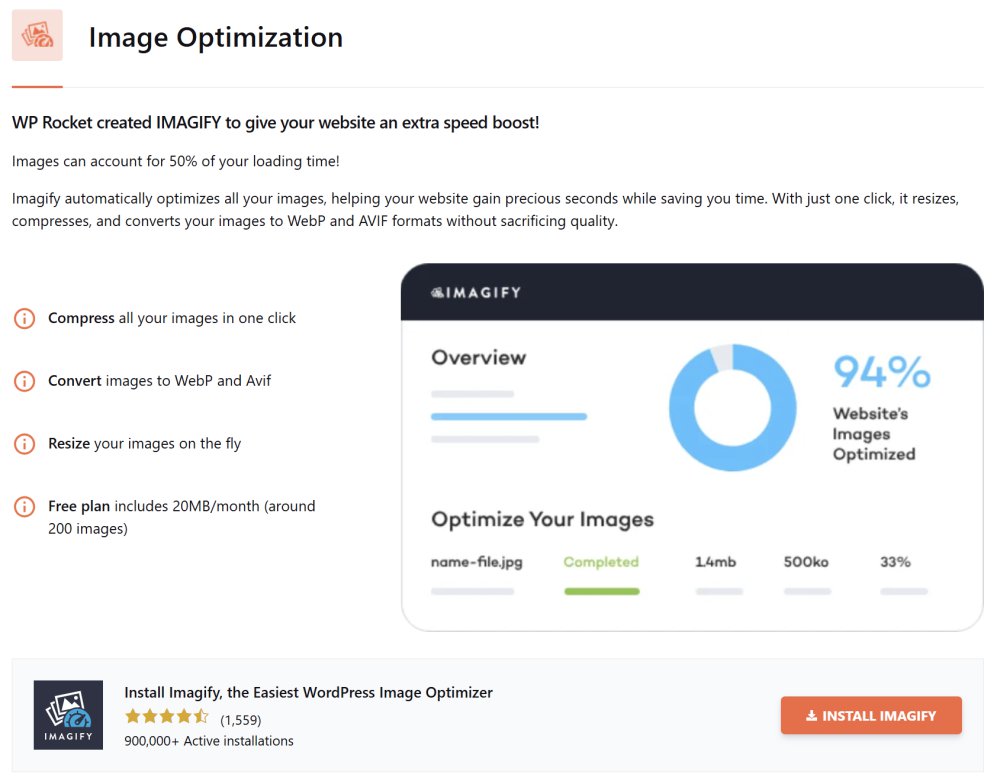This screenshot has width=997, height=784.
Task: Click the info icon next to Convert
Action: coord(24,380)
